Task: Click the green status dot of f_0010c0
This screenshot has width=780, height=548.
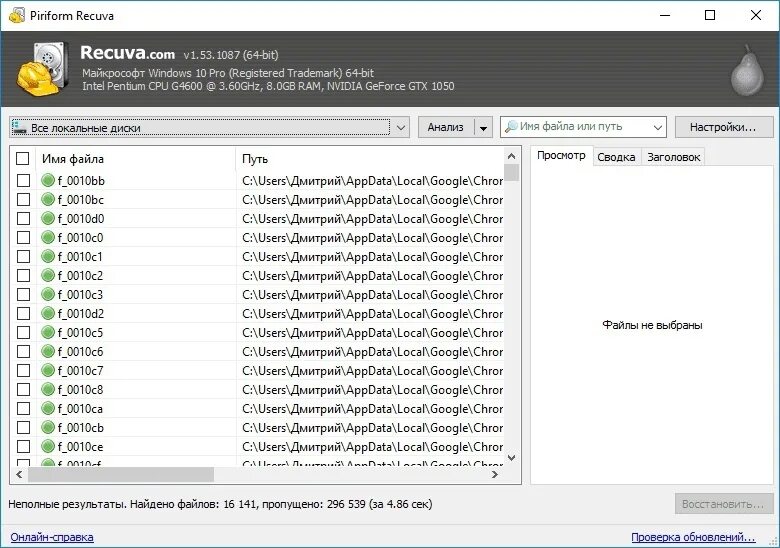Action: 48,237
